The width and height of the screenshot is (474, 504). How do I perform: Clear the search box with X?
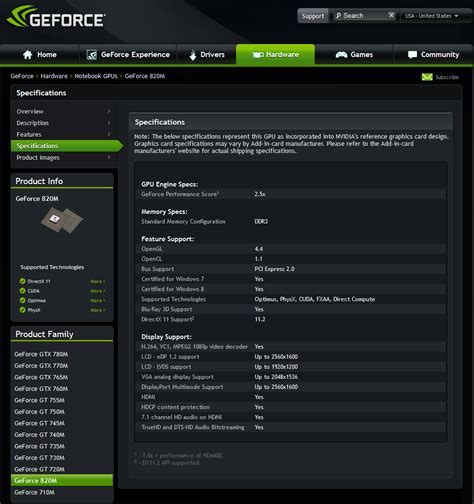tap(391, 15)
